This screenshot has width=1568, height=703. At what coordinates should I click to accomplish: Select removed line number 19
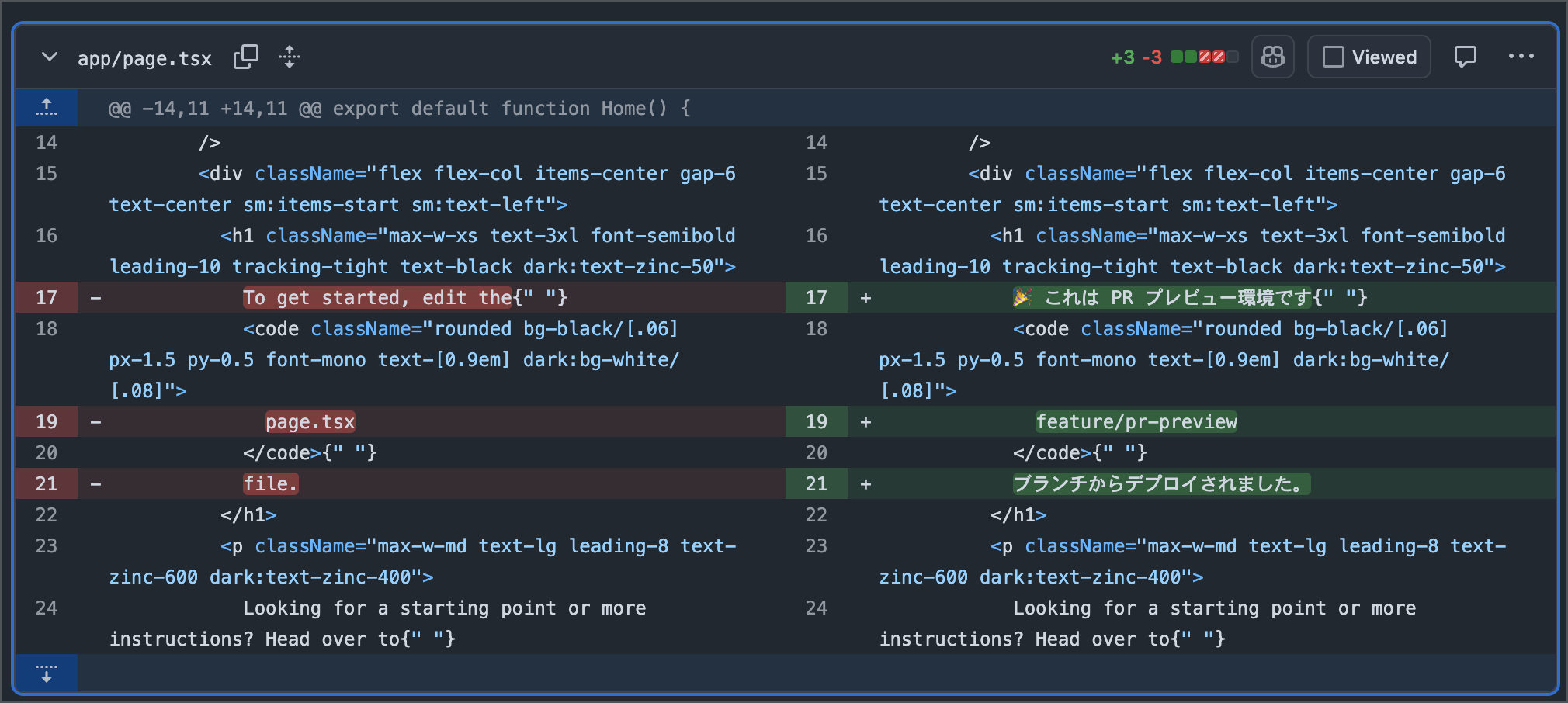pos(47,421)
